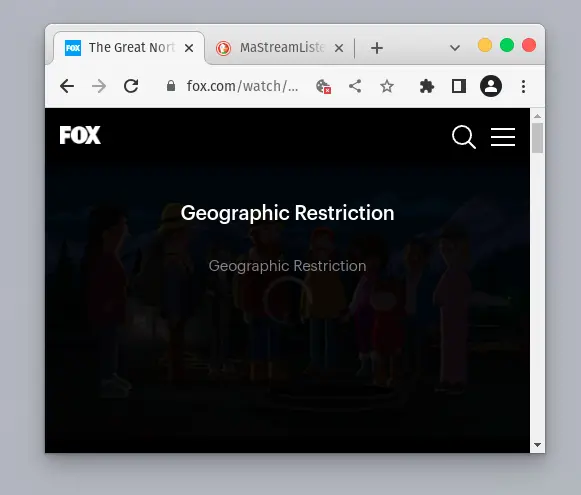This screenshot has height=495, width=581.
Task: Expand the tab search chevron
Action: pyautogui.click(x=455, y=48)
